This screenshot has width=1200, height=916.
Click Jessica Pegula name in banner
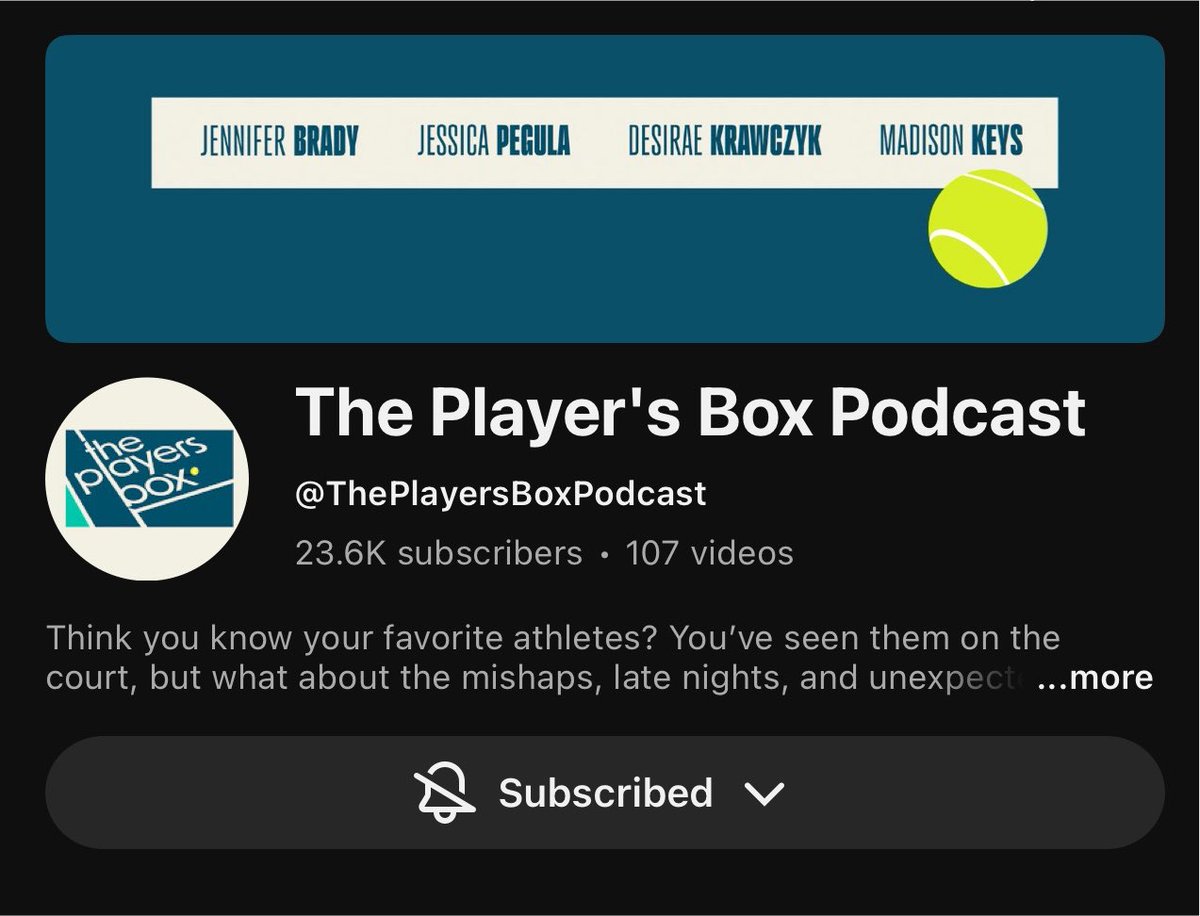click(493, 142)
